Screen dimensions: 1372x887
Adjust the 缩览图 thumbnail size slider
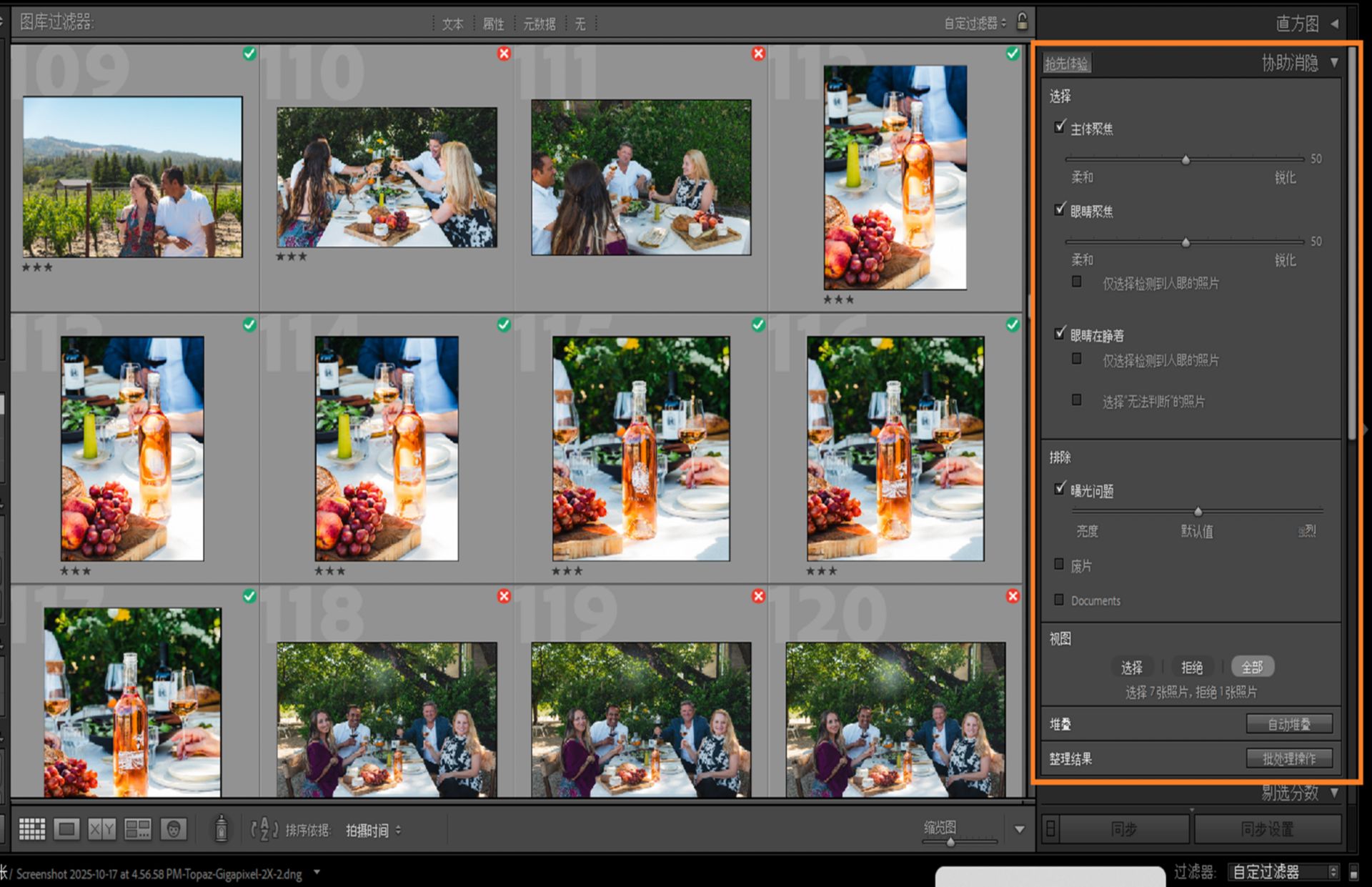click(950, 841)
